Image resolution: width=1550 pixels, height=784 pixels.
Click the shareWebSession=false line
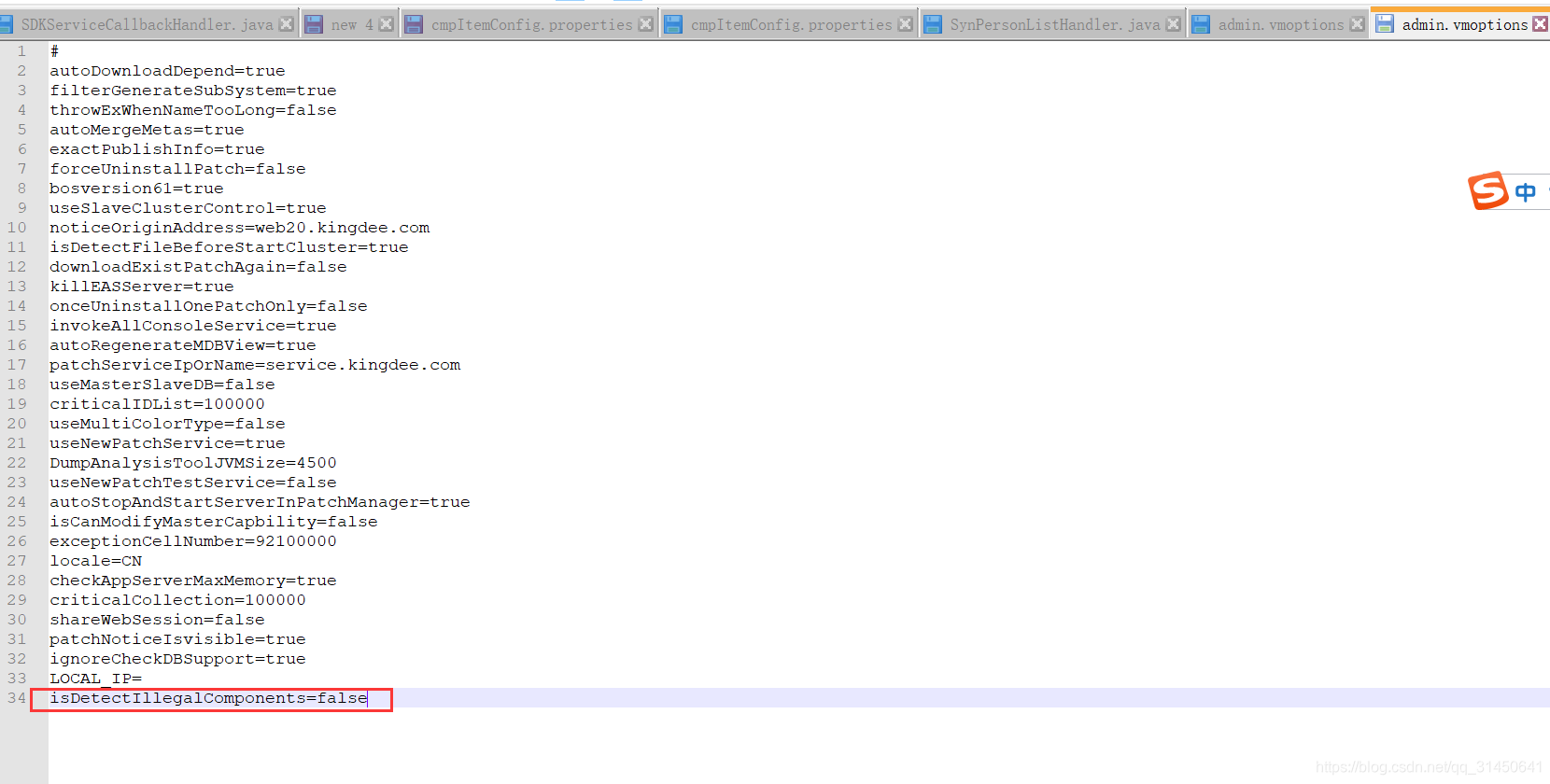pyautogui.click(x=157, y=620)
